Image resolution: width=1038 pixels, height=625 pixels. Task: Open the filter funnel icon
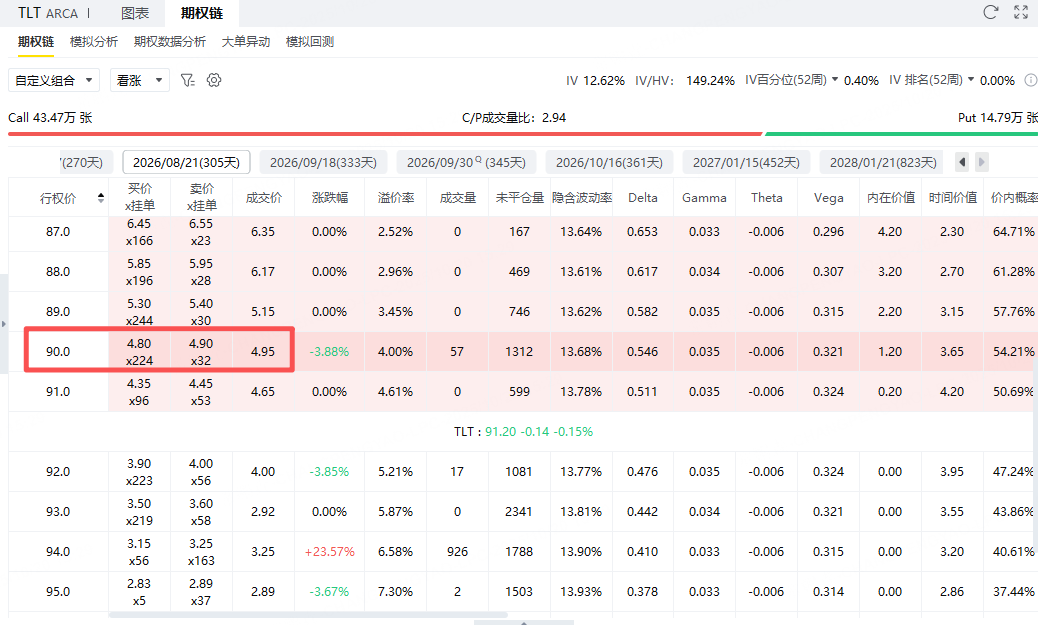(188, 80)
